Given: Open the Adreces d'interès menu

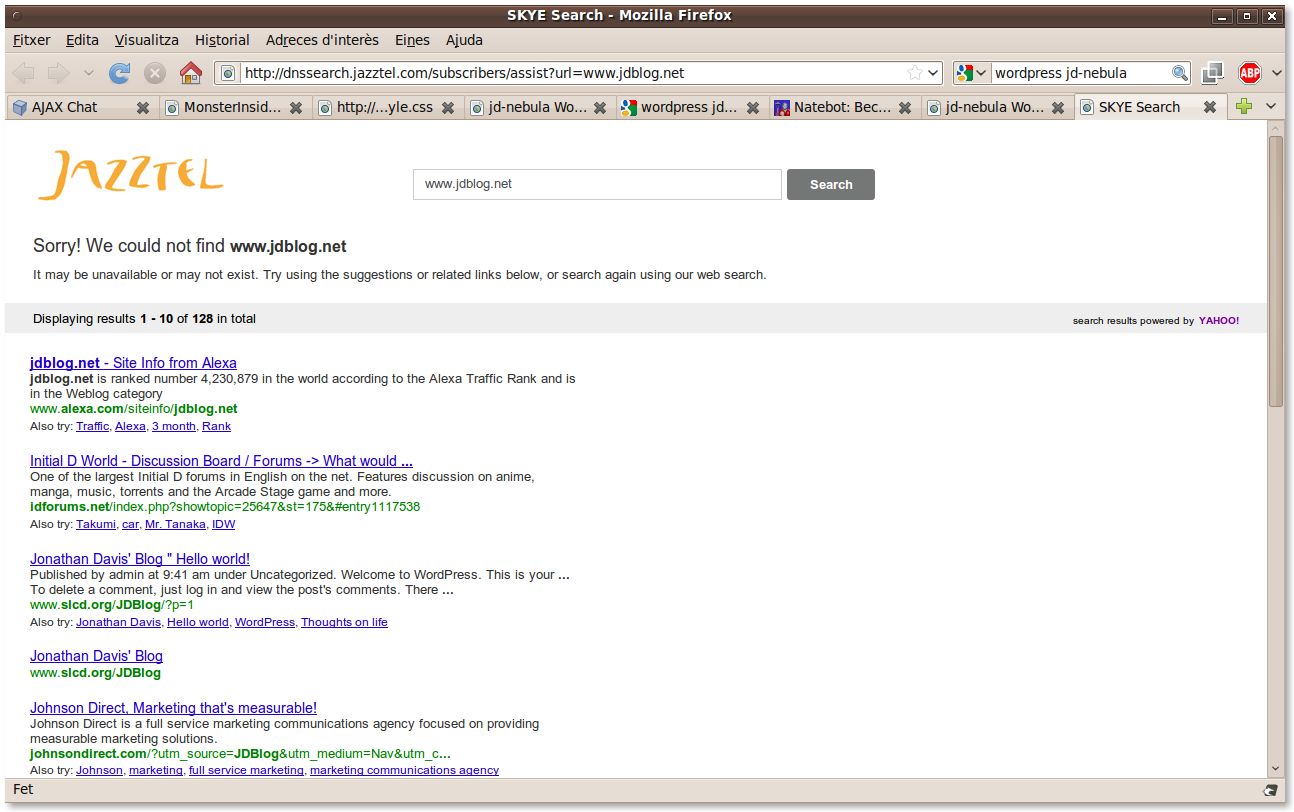Looking at the screenshot, I should pyautogui.click(x=322, y=40).
